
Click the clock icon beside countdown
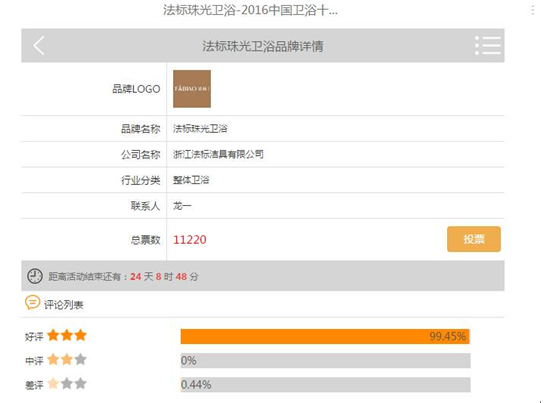pos(35,276)
